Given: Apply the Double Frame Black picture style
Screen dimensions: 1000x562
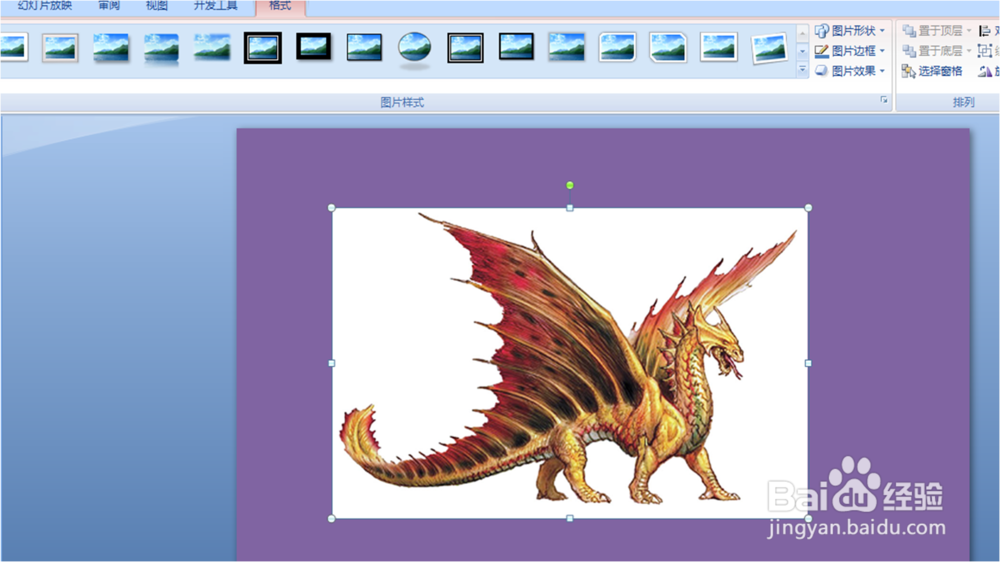Looking at the screenshot, I should (263, 48).
